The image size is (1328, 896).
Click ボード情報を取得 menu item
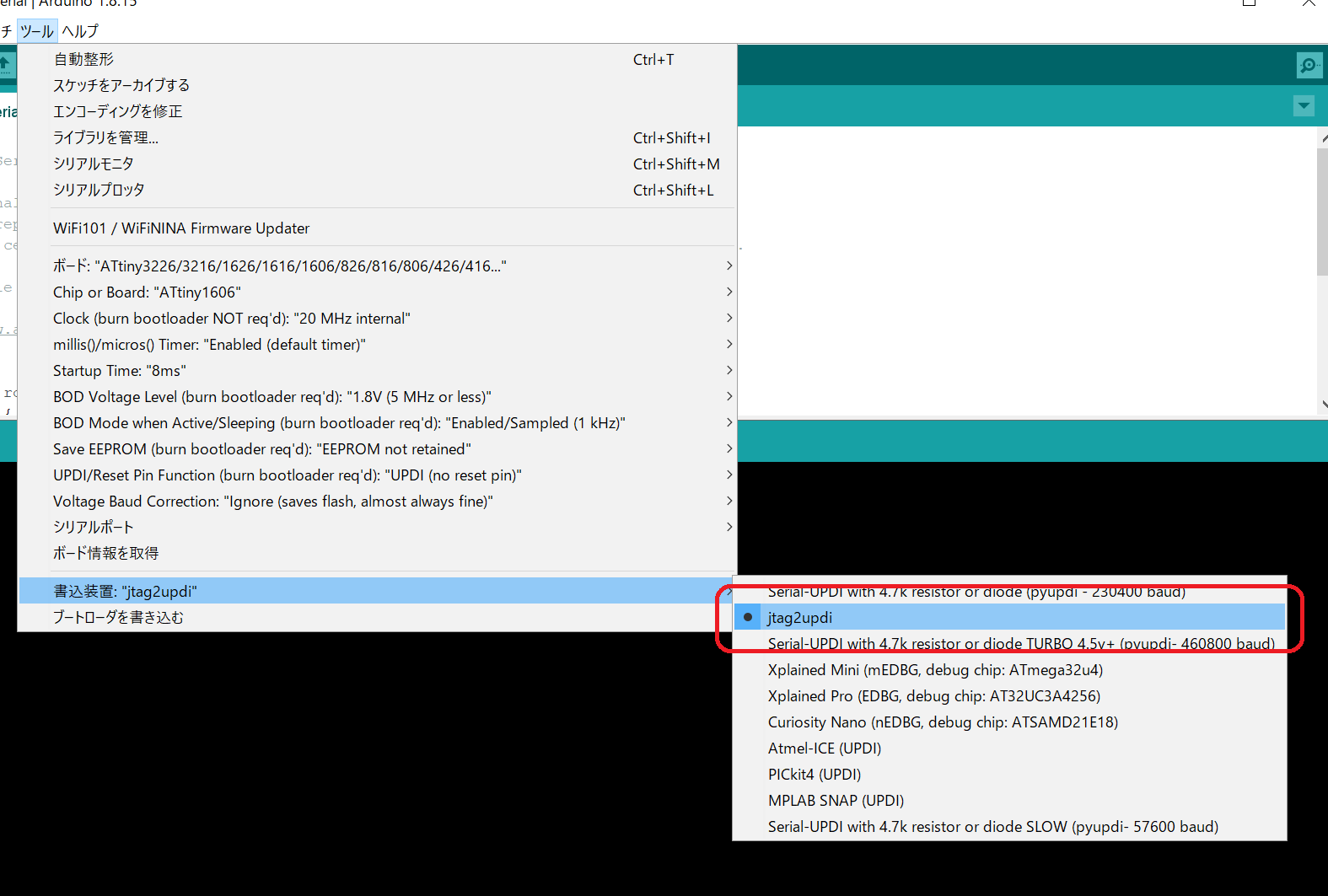point(105,554)
